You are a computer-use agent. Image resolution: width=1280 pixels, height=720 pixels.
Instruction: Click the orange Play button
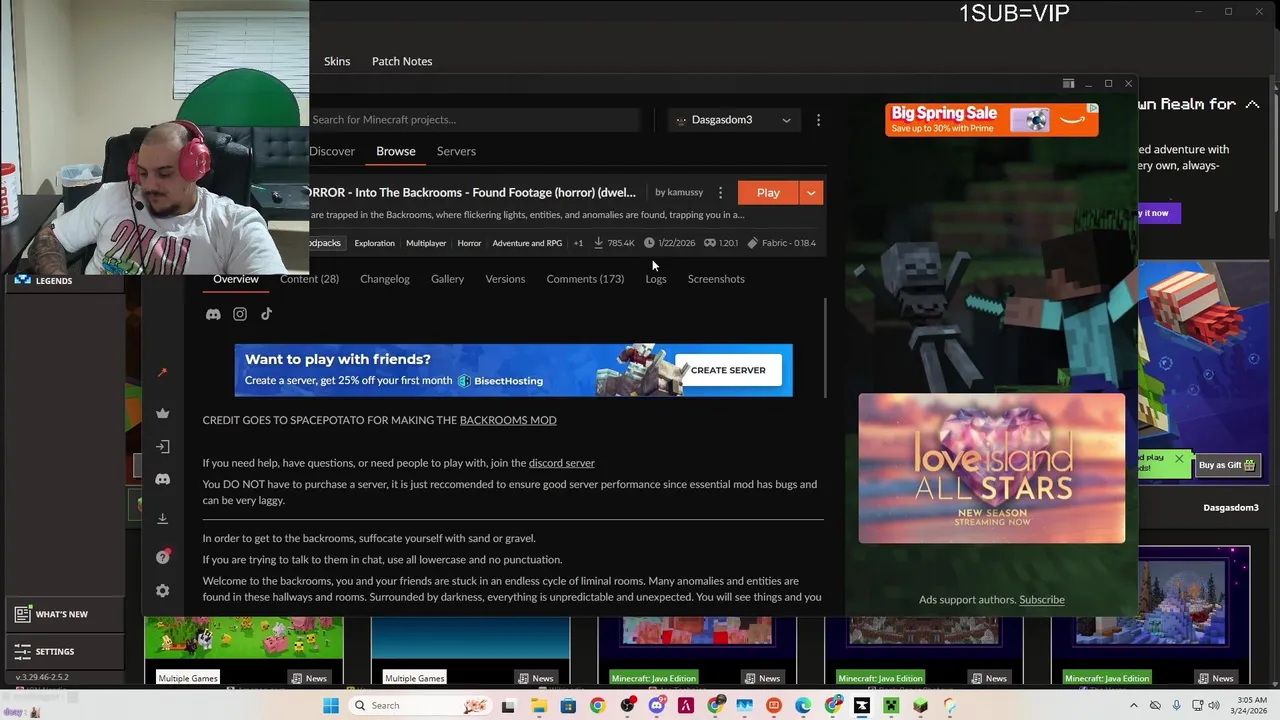pos(768,193)
